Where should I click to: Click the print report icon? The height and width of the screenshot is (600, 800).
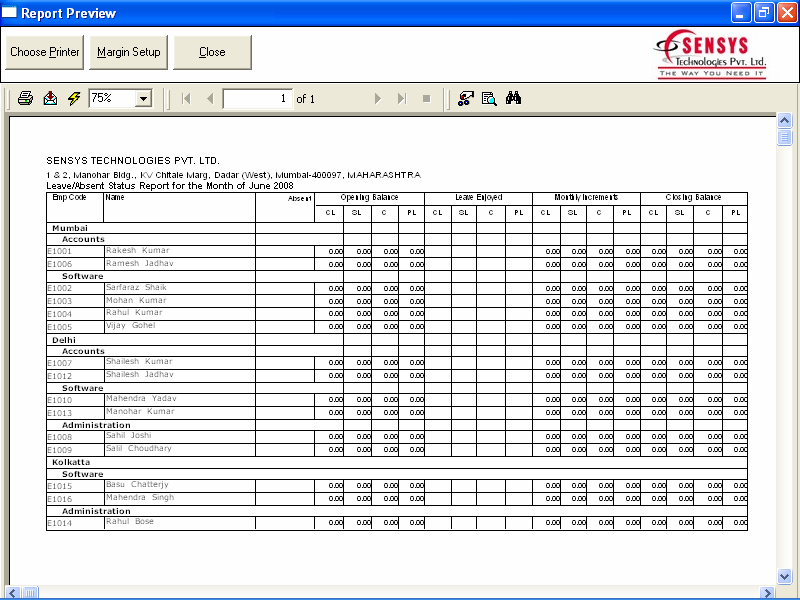coord(26,98)
